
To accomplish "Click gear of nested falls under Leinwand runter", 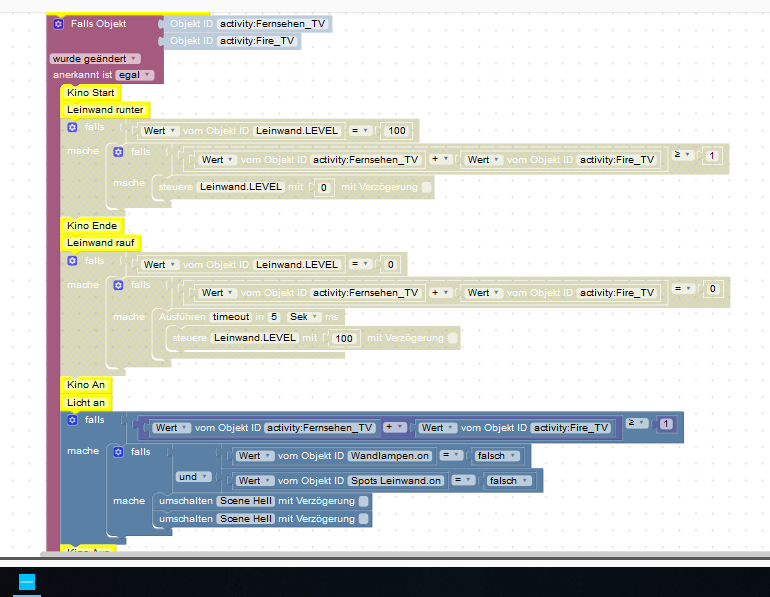I will [x=118, y=152].
